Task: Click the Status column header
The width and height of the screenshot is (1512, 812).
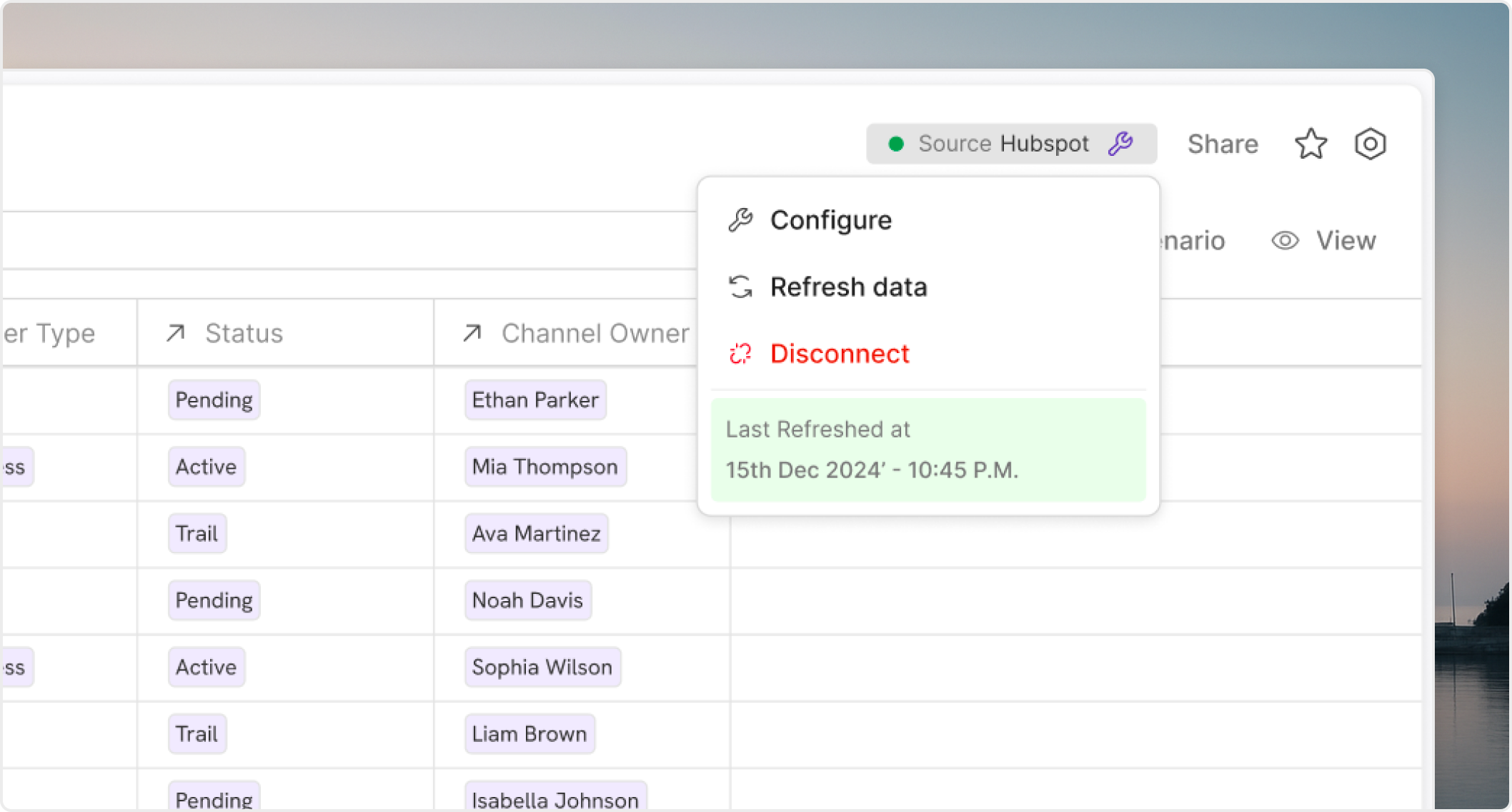Action: 285,333
